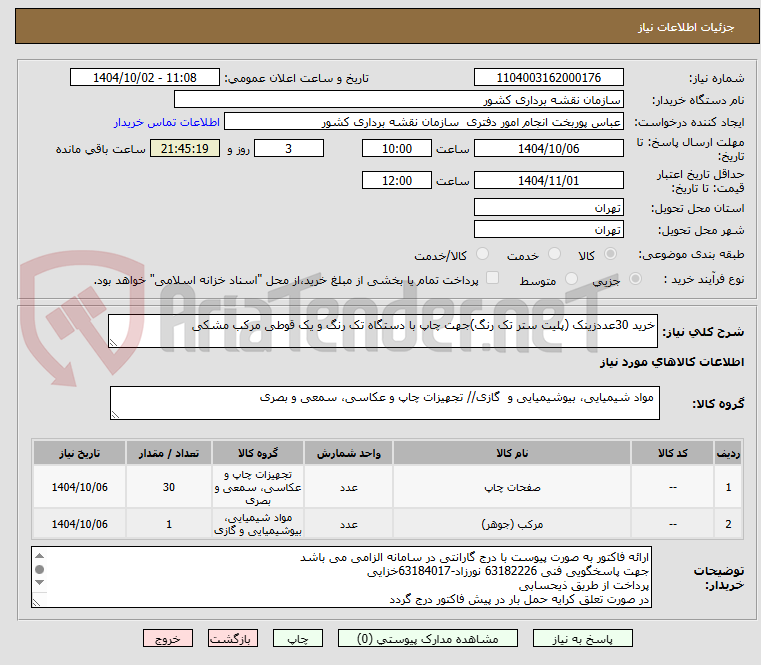Click quantity 1 in the مرکب row

click(168, 524)
